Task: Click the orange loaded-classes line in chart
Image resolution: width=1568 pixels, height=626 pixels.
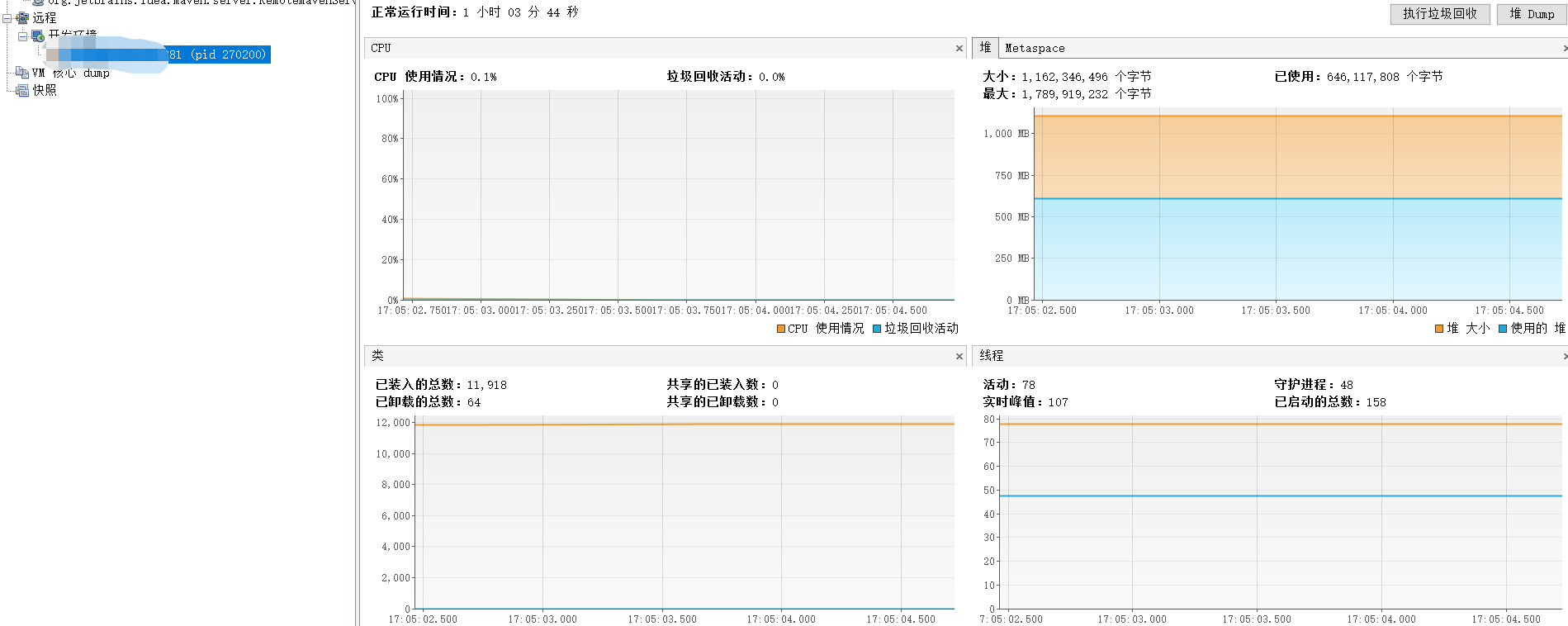Action: pyautogui.click(x=685, y=424)
